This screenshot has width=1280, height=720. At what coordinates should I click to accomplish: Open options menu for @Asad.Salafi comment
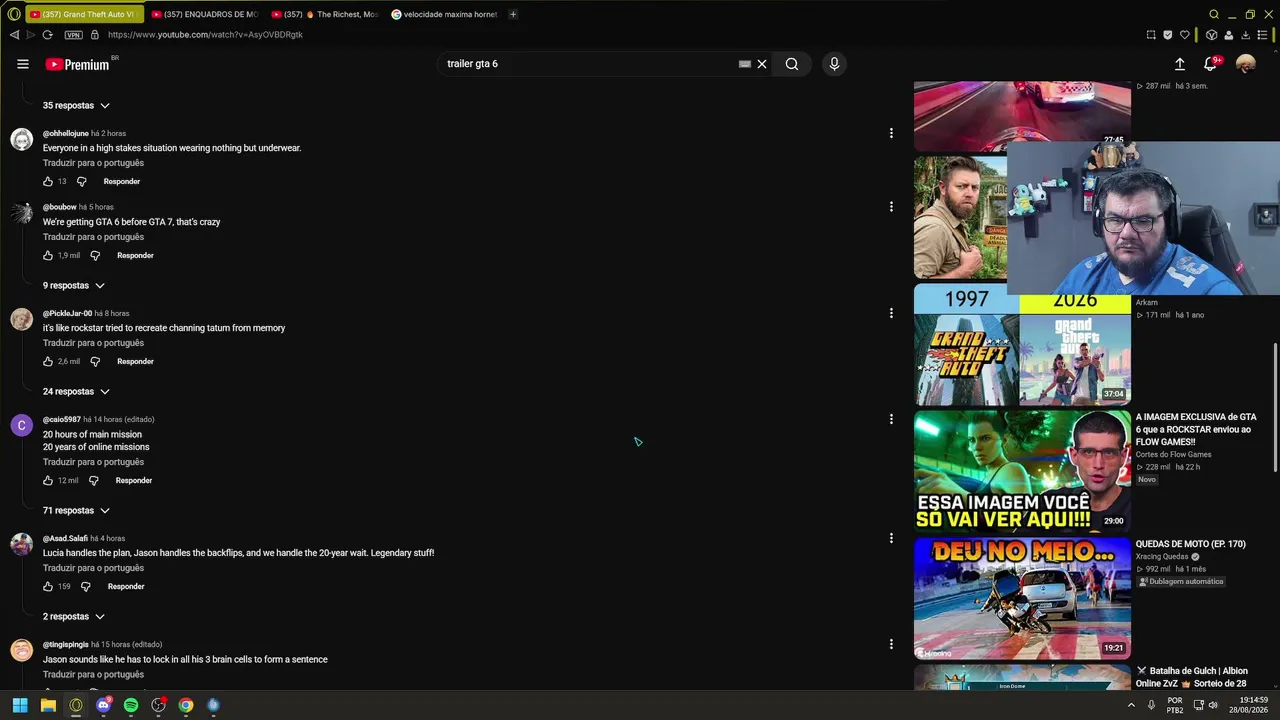click(891, 538)
